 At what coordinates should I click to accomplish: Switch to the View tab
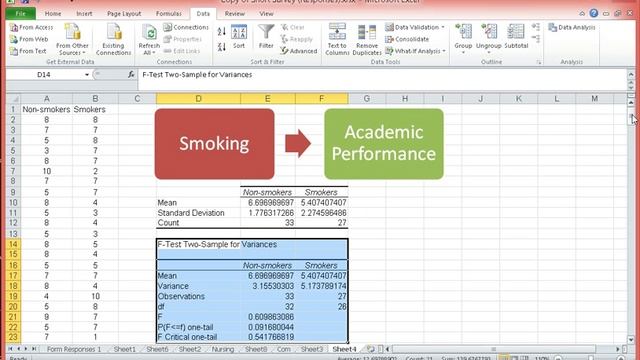click(266, 13)
